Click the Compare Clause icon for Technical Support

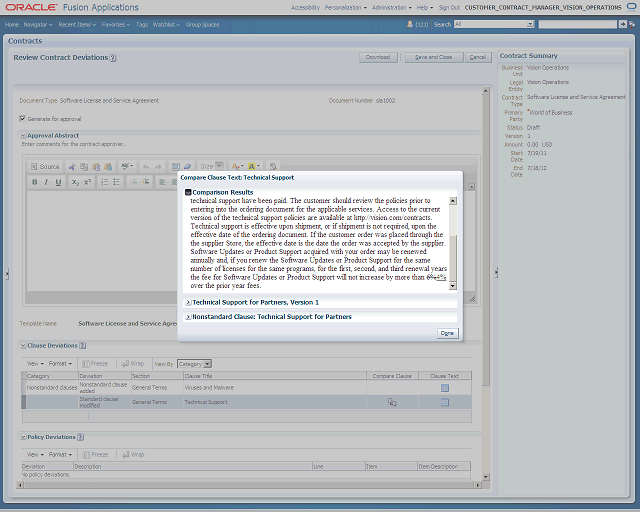click(x=392, y=403)
